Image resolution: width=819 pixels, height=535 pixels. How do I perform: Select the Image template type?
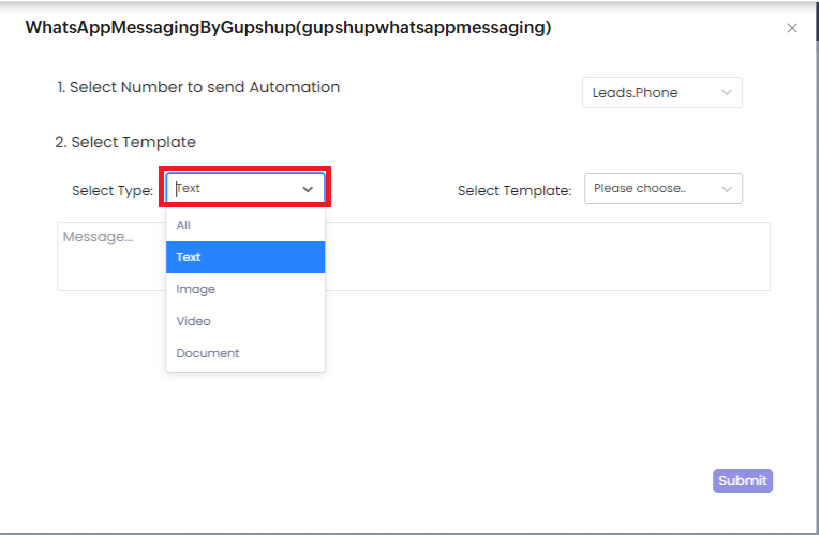click(x=245, y=289)
